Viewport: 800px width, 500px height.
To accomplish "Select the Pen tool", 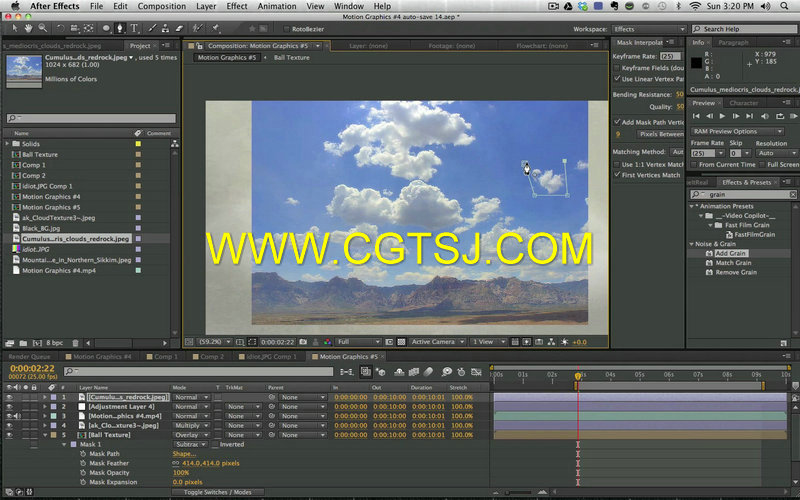I will (120, 29).
